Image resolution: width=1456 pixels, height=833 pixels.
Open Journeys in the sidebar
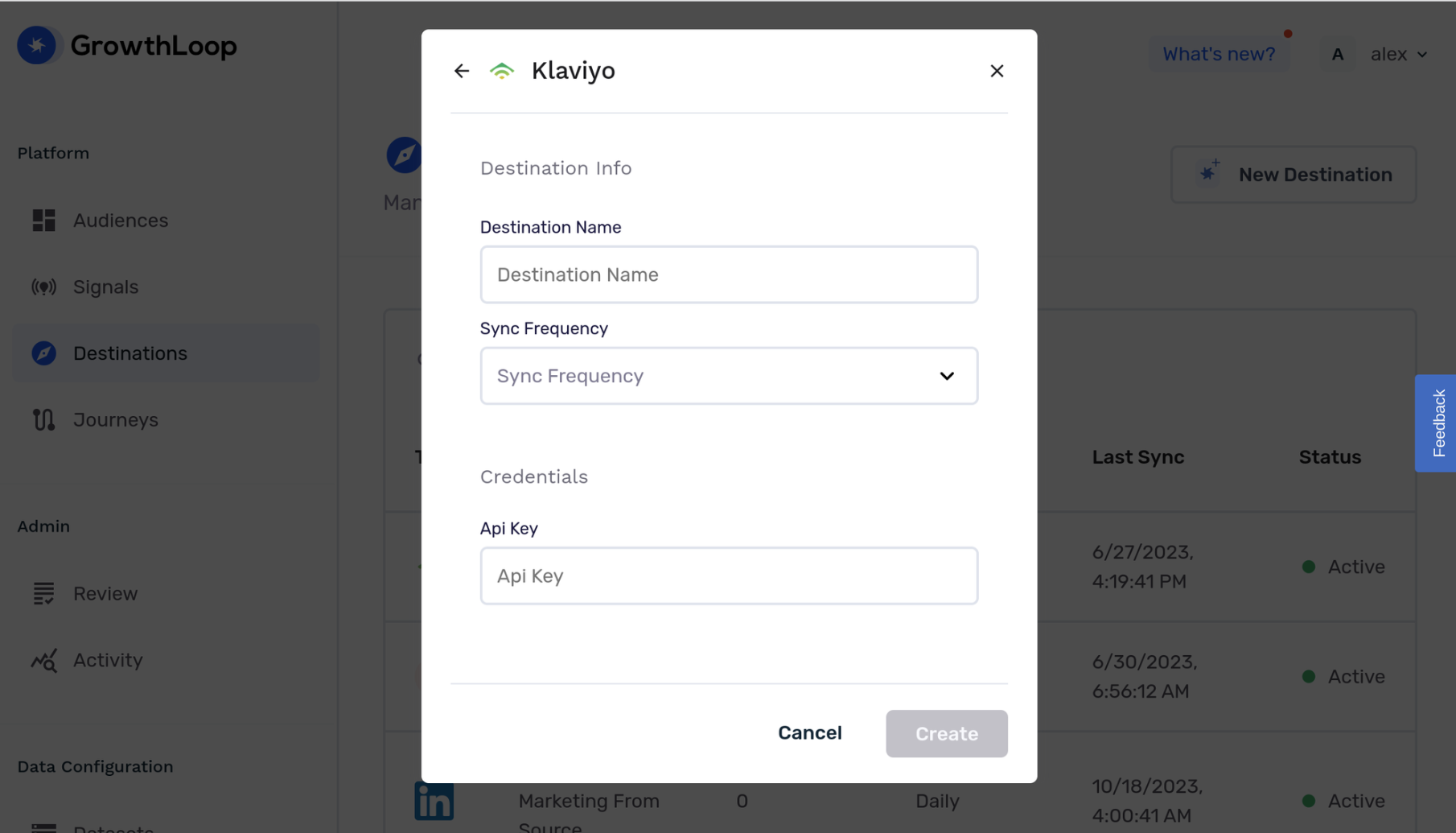coord(166,419)
